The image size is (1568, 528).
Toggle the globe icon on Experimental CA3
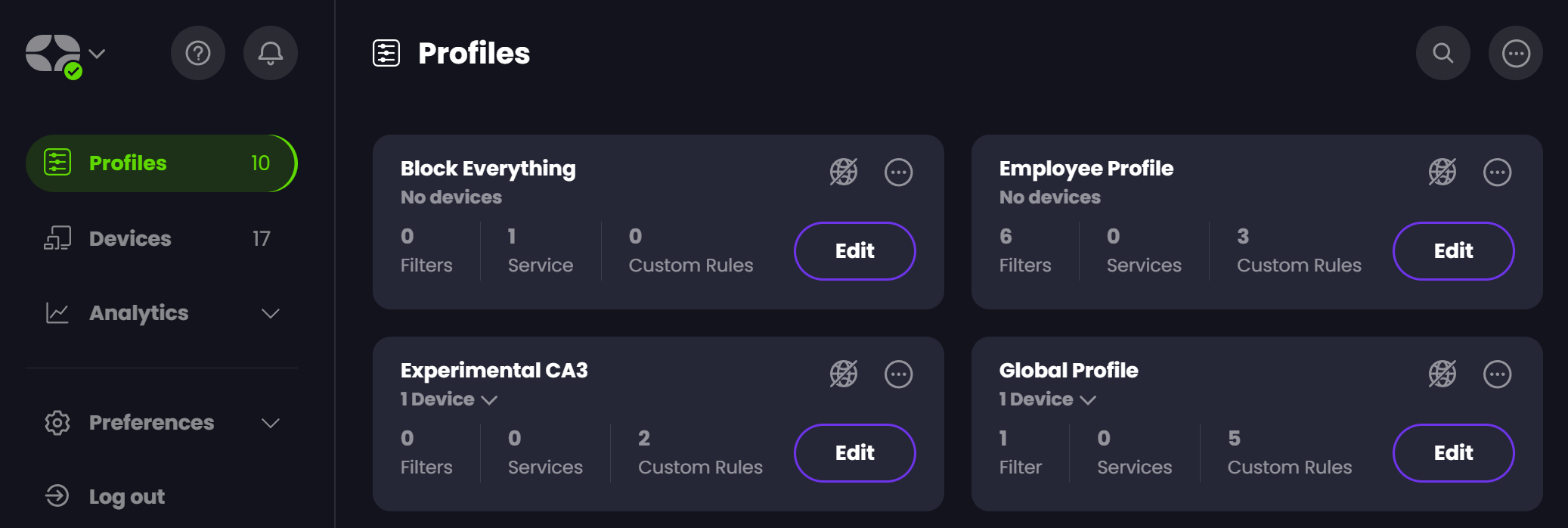[844, 374]
